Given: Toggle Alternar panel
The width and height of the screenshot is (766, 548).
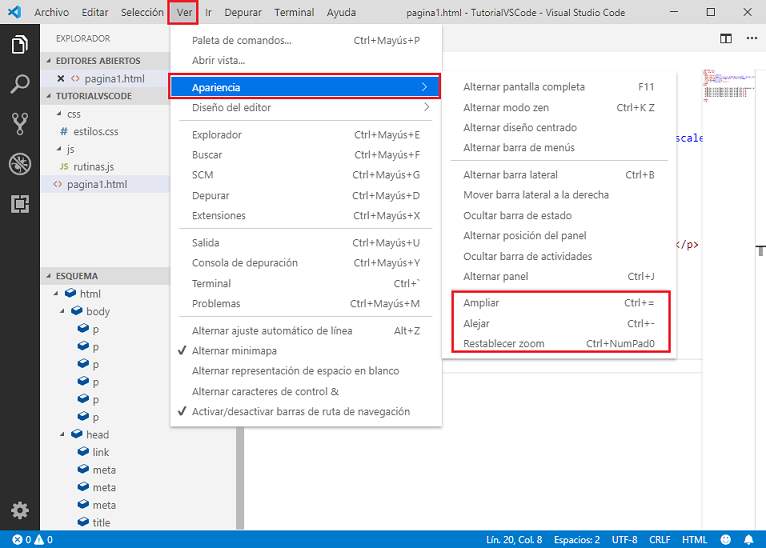Looking at the screenshot, I should pyautogui.click(x=558, y=276).
